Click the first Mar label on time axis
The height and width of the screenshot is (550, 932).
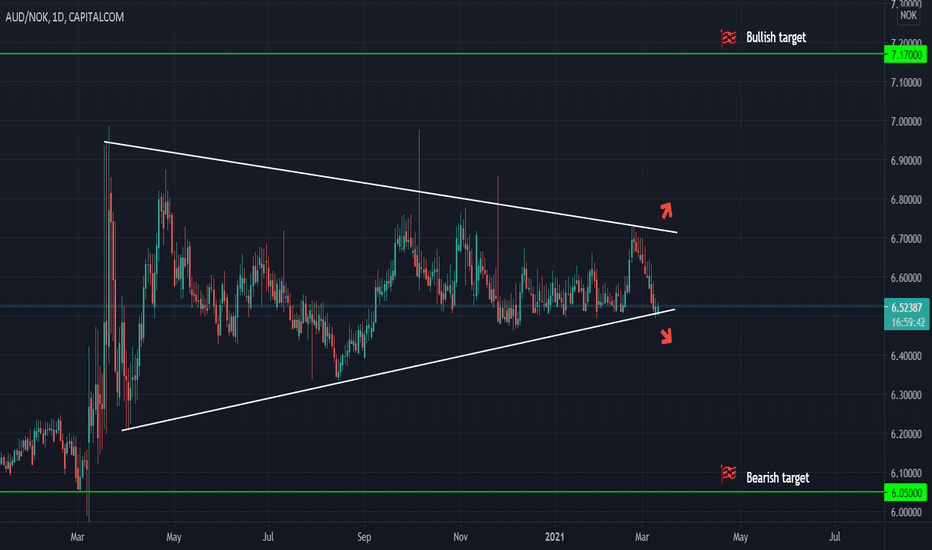click(77, 537)
